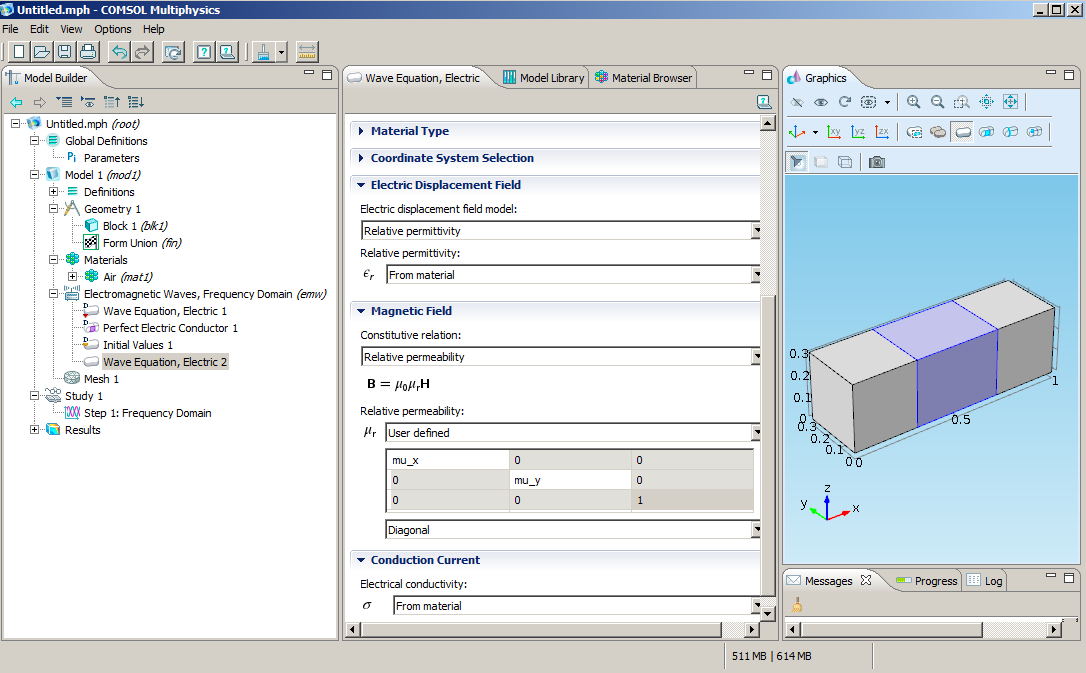The width and height of the screenshot is (1086, 673).
Task: Switch to the XY view in Graphics
Action: tap(834, 132)
